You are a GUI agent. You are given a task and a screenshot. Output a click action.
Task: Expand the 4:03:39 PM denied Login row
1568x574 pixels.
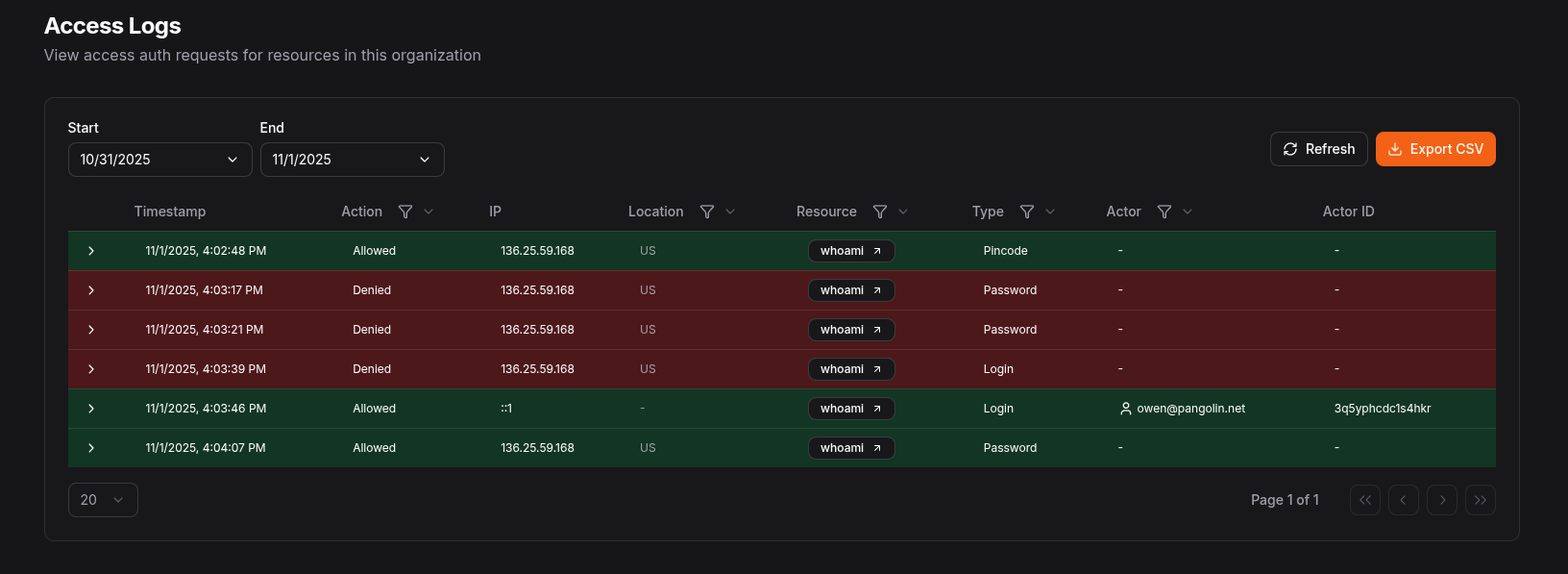coord(91,369)
